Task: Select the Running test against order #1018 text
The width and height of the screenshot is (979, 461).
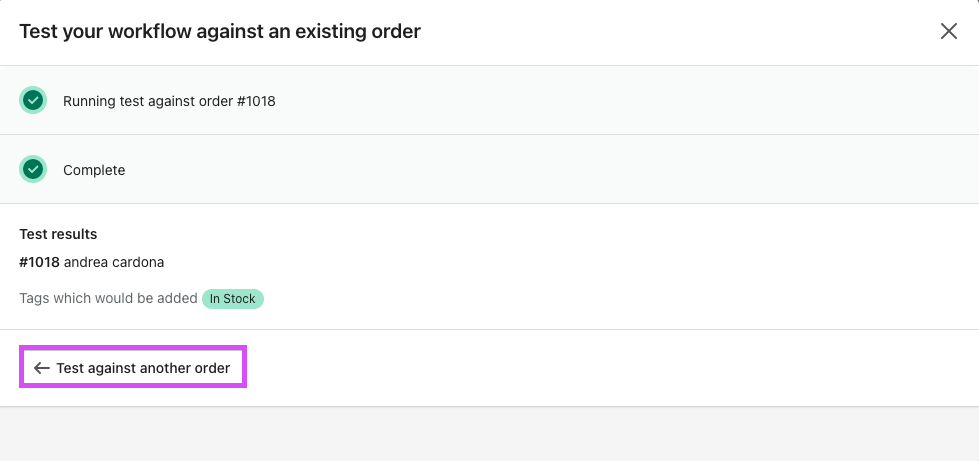Action: coord(169,101)
